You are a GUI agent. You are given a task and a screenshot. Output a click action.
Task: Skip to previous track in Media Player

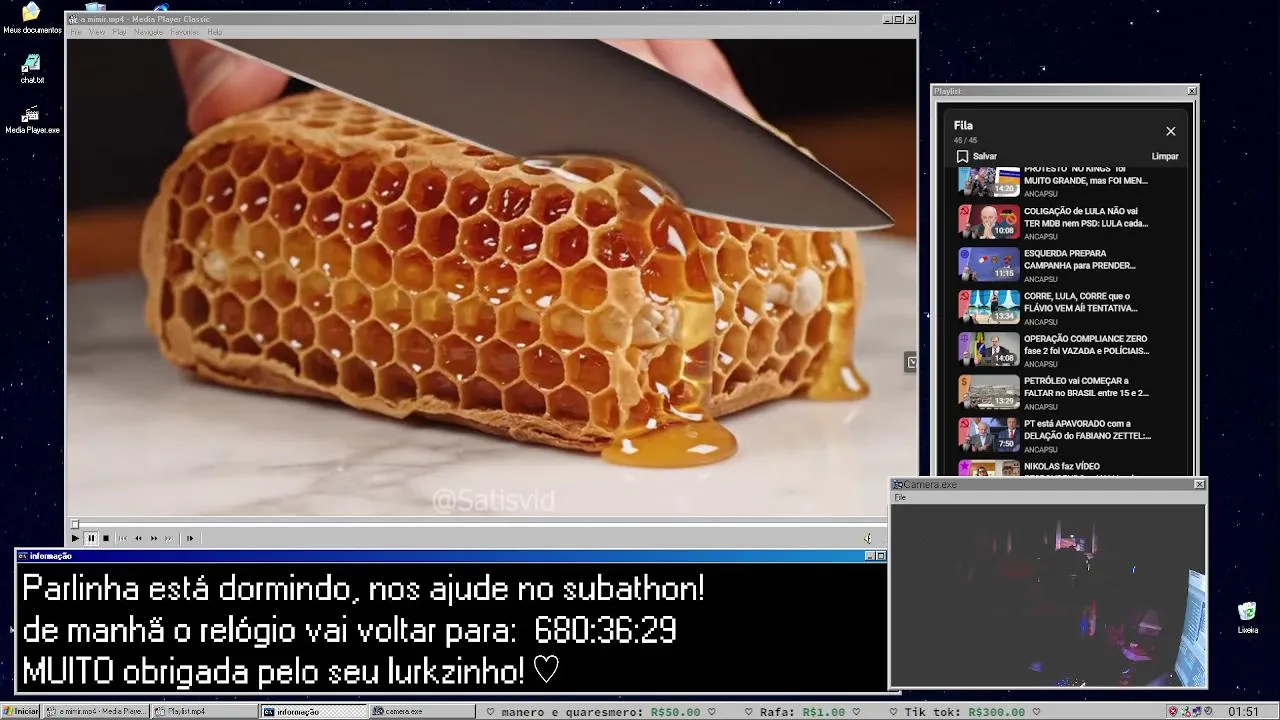point(123,538)
